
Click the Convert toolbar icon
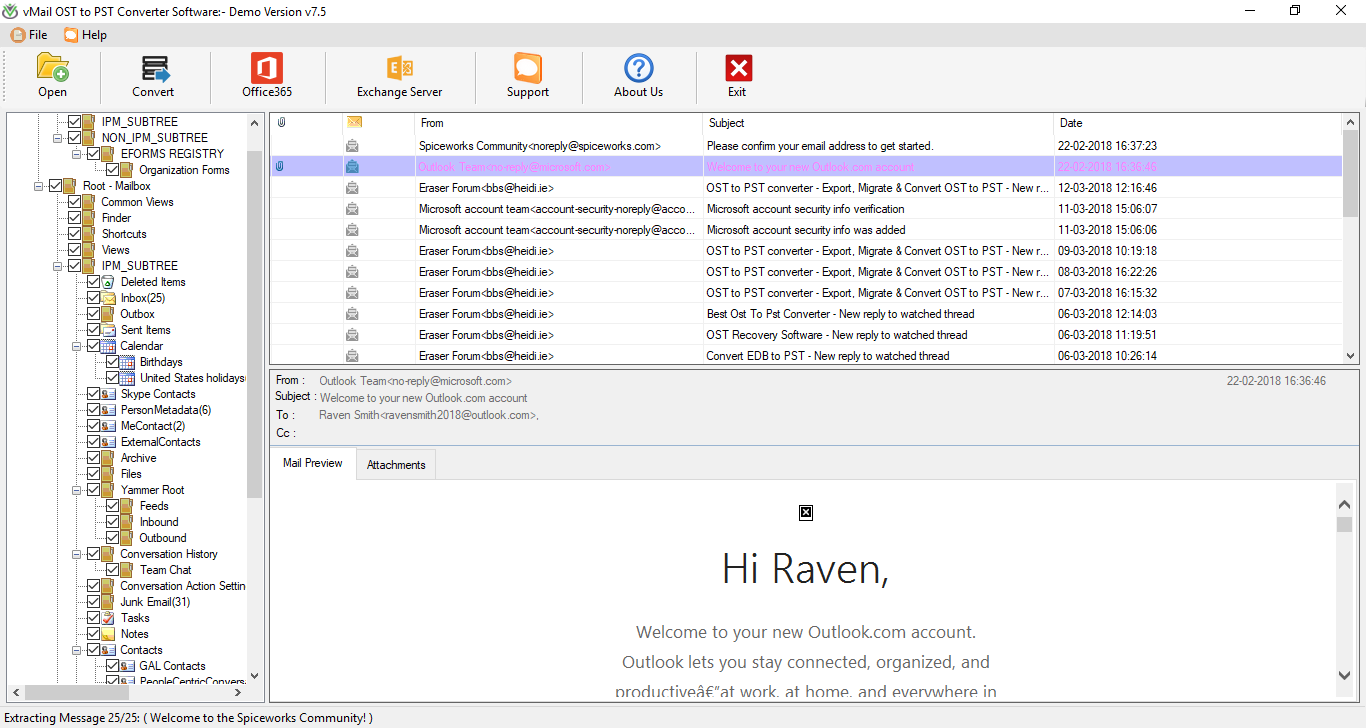154,68
